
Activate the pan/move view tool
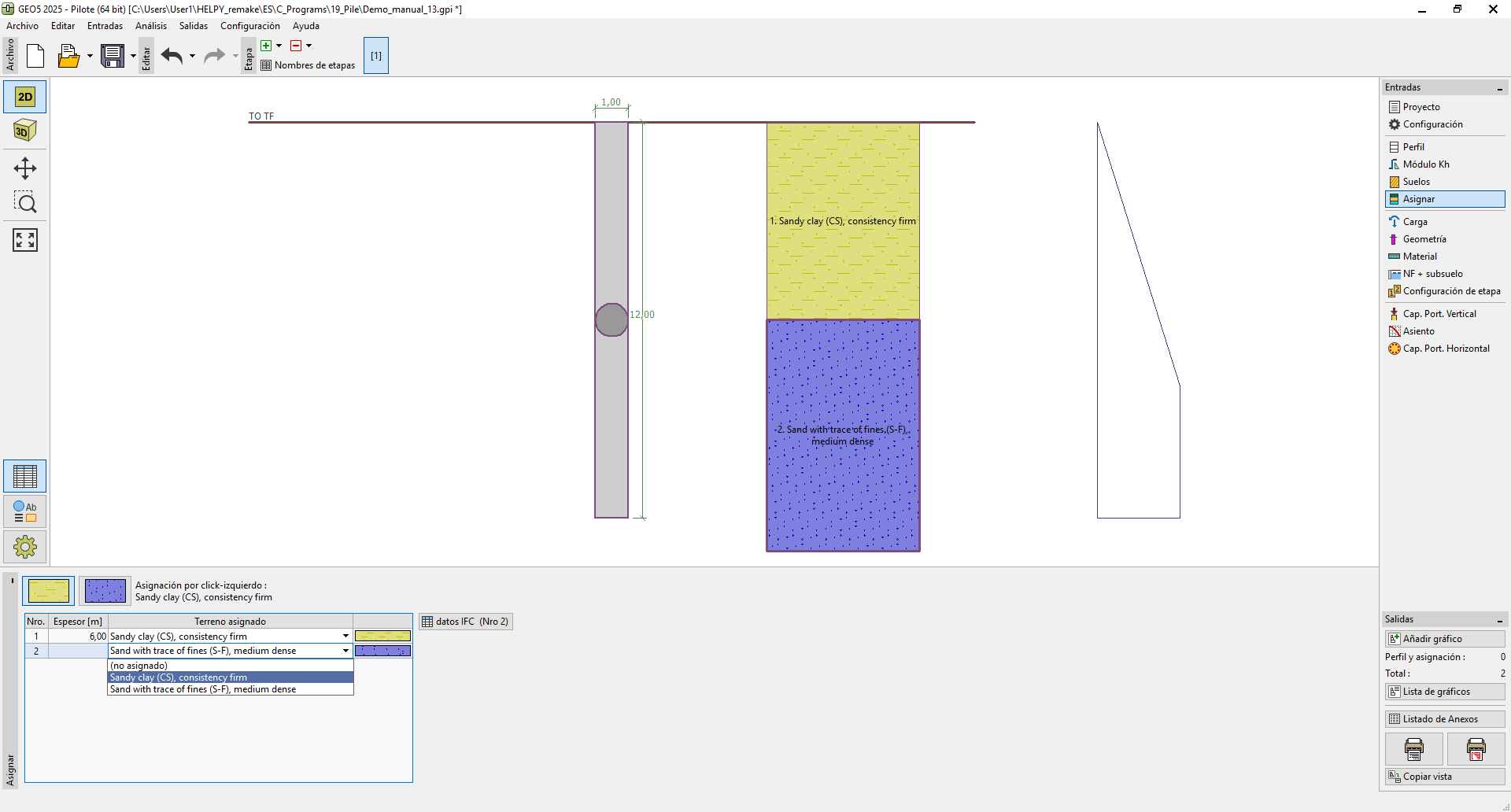point(25,168)
